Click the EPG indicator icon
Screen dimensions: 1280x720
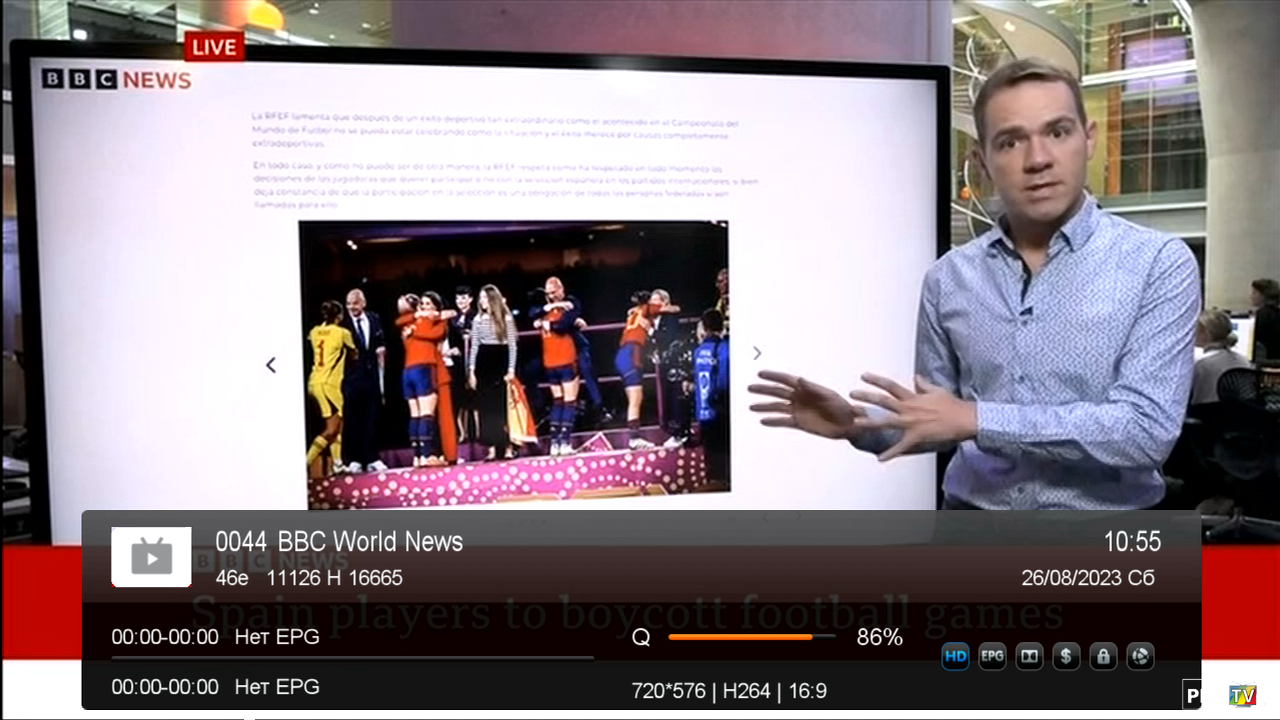pyautogui.click(x=992, y=657)
